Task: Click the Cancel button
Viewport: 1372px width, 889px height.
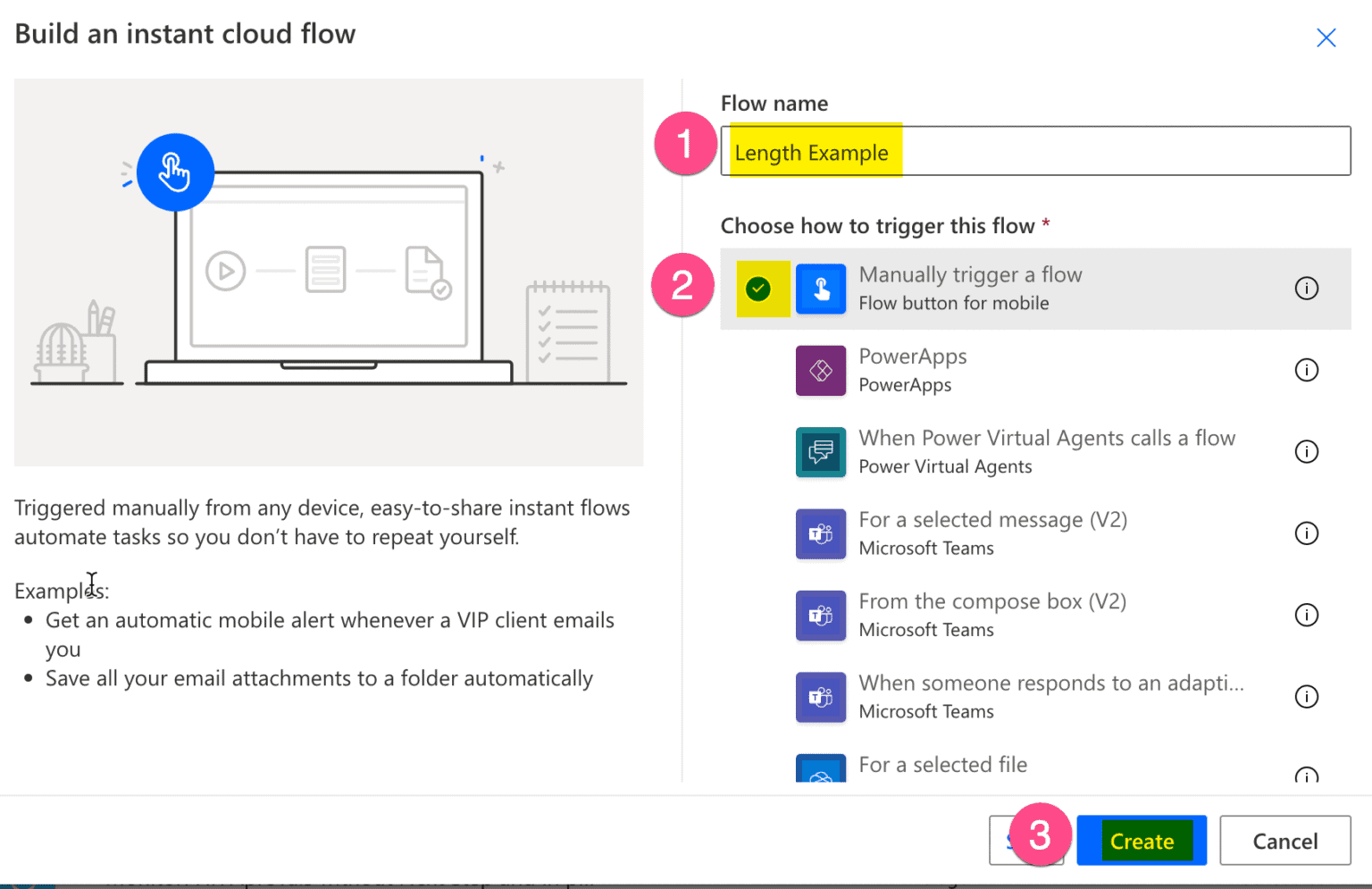Action: (x=1284, y=841)
